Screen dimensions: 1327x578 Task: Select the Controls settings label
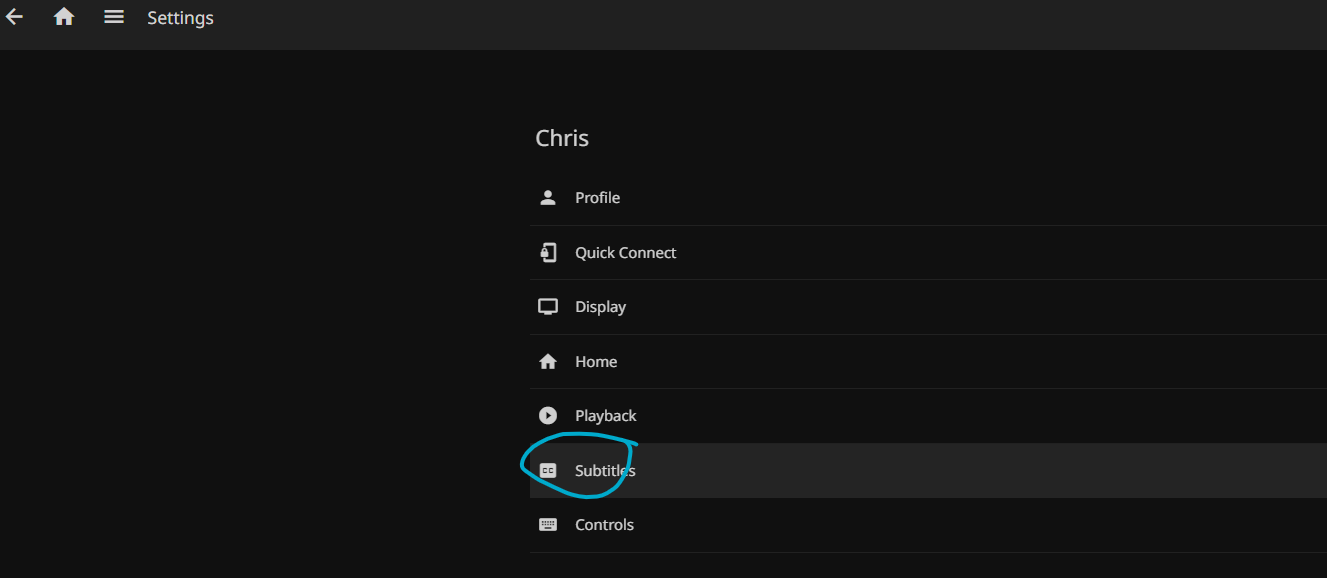coord(604,525)
